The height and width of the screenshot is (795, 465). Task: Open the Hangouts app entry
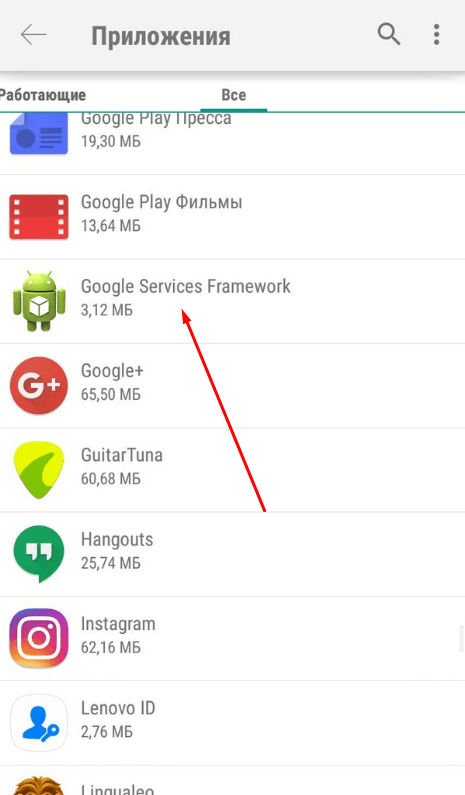click(232, 554)
